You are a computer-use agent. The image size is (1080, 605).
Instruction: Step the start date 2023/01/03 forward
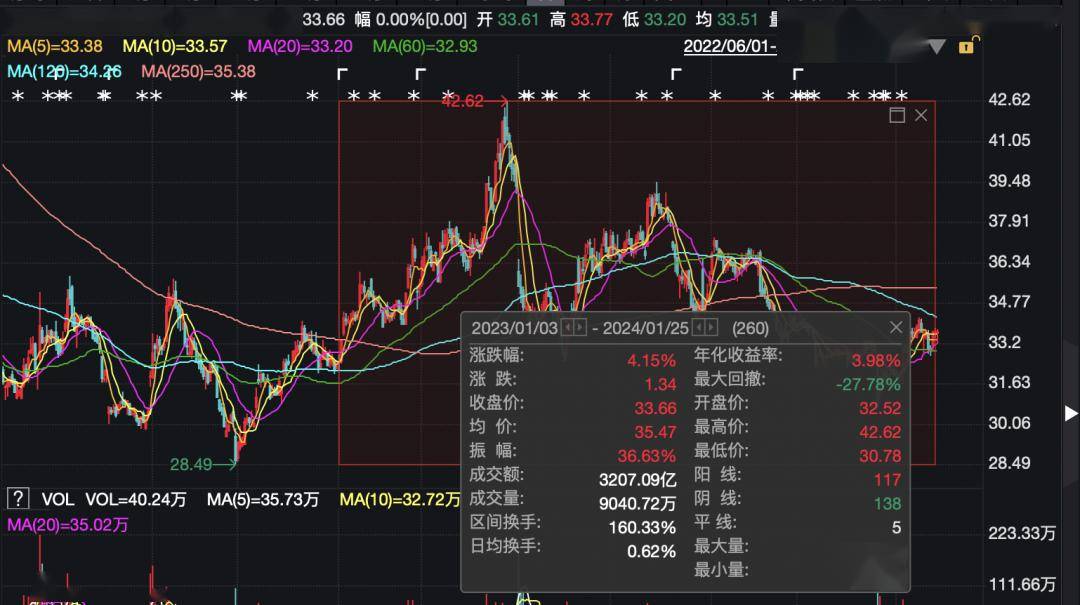581,328
